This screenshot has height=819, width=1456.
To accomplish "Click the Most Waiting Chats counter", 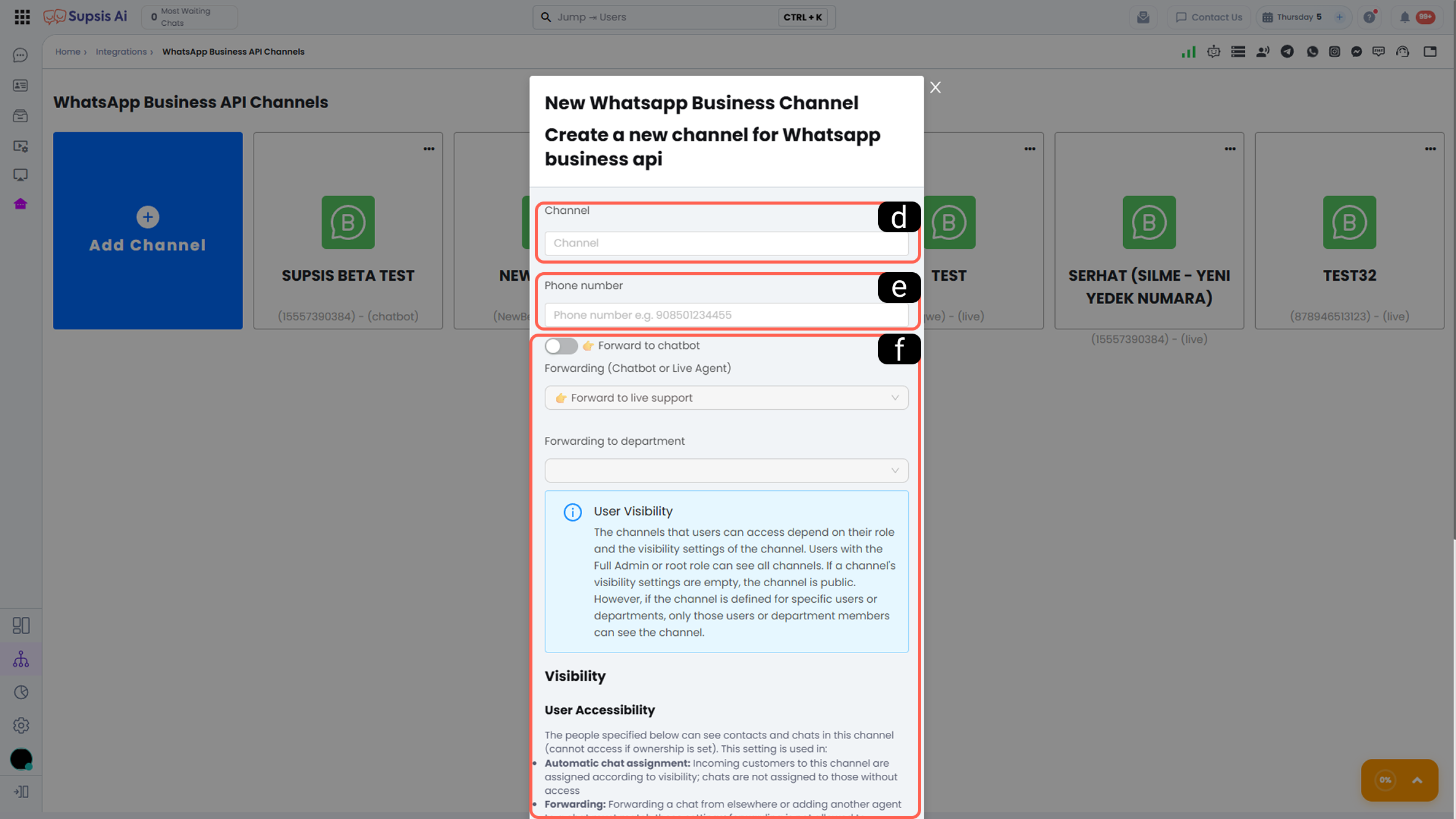I will pos(189,17).
